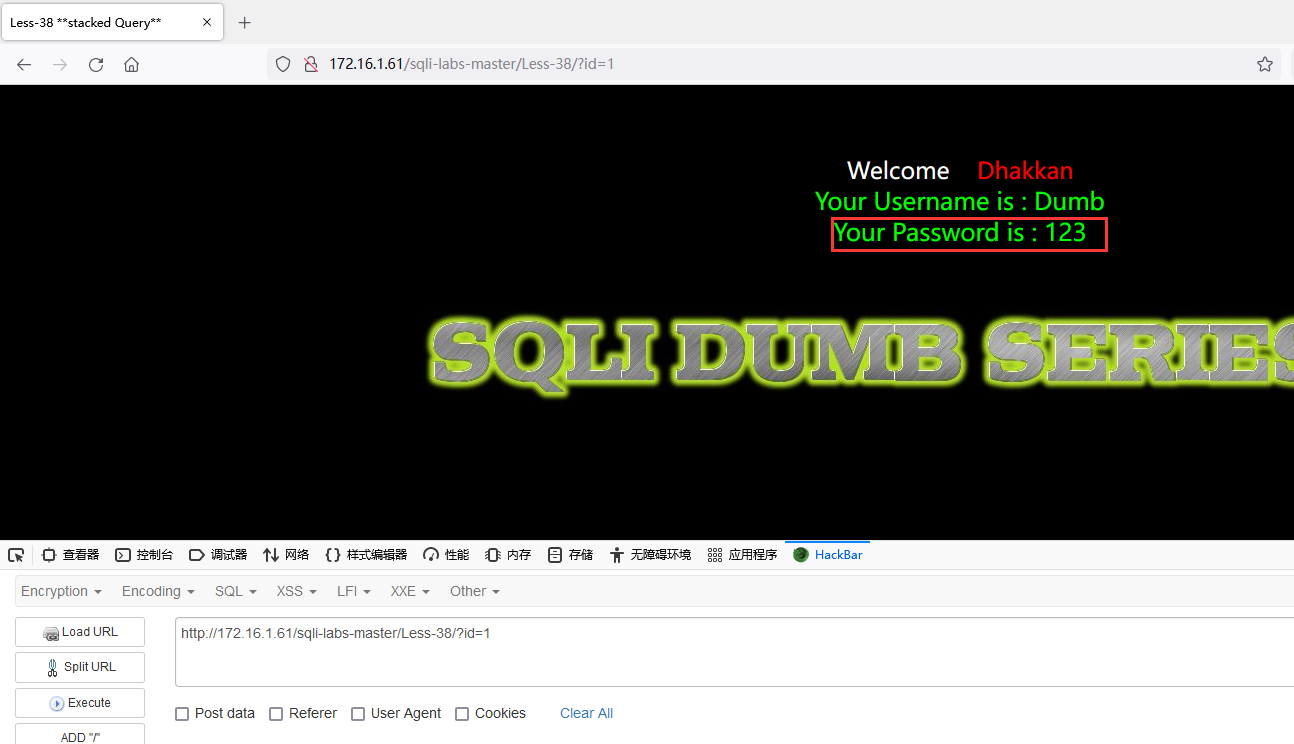This screenshot has width=1294, height=744.
Task: Click the Clear All link
Action: point(586,713)
